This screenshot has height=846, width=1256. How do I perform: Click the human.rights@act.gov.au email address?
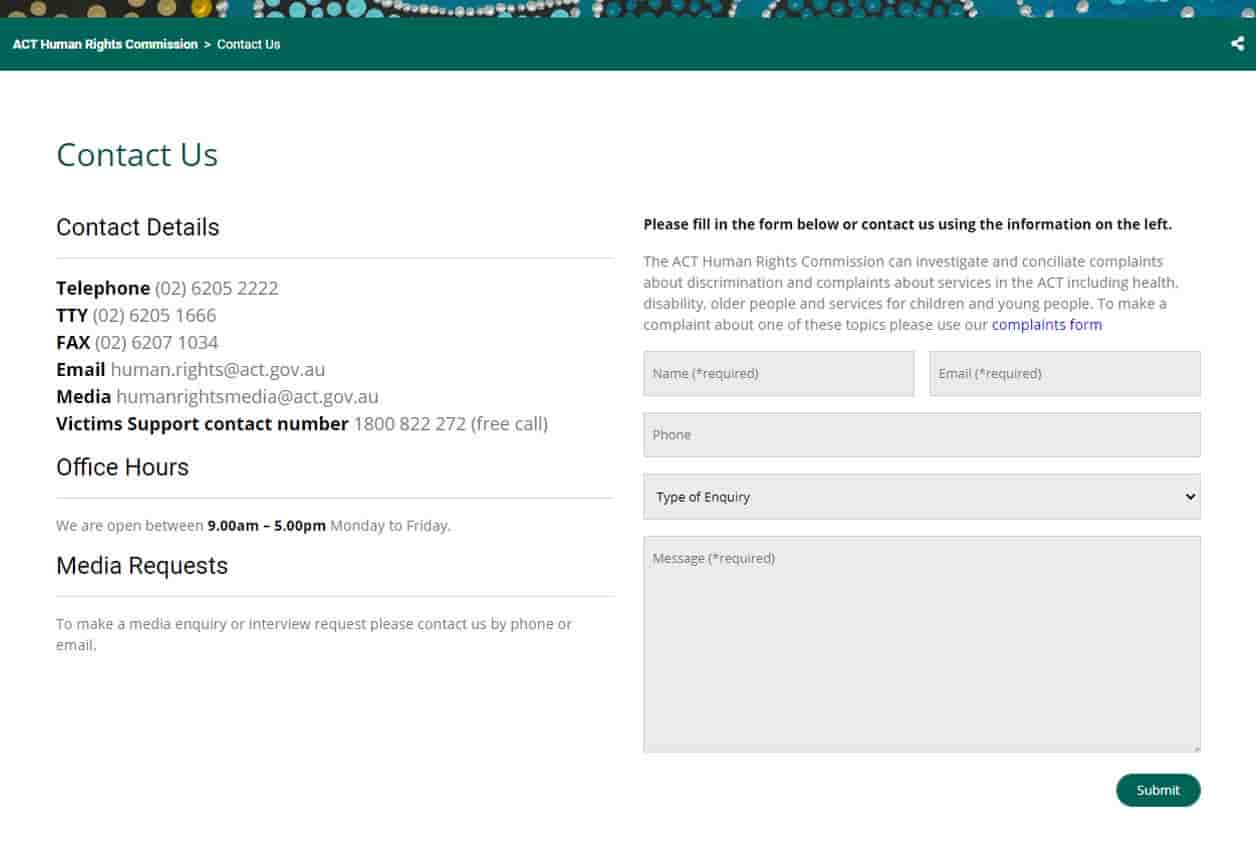218,369
